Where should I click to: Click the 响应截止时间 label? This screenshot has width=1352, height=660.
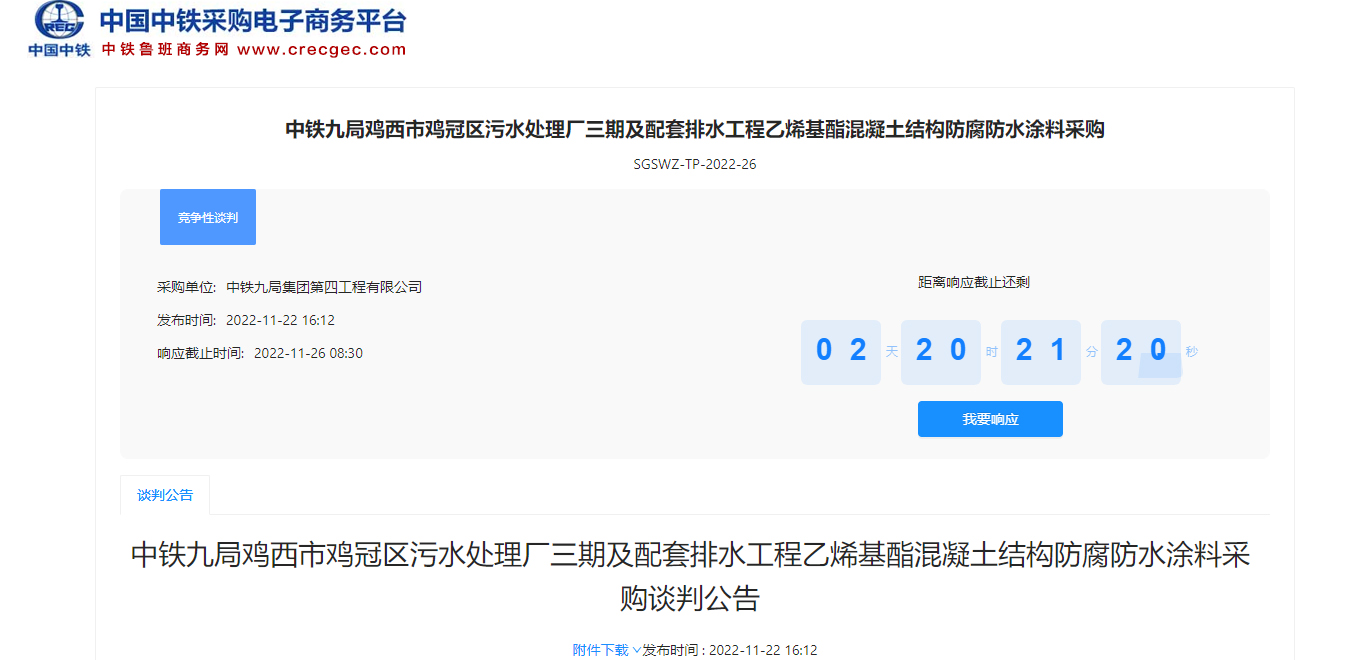click(200, 353)
